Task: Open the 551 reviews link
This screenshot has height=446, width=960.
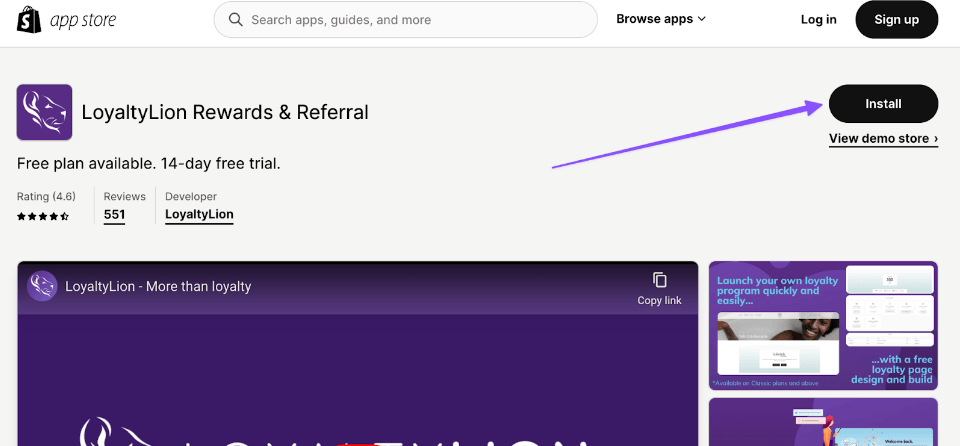Action: (114, 215)
